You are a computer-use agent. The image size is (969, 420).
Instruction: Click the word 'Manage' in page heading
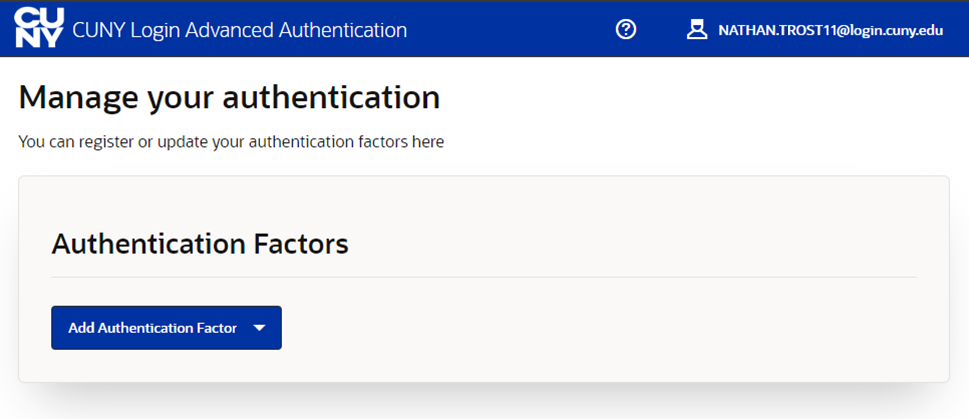78,97
